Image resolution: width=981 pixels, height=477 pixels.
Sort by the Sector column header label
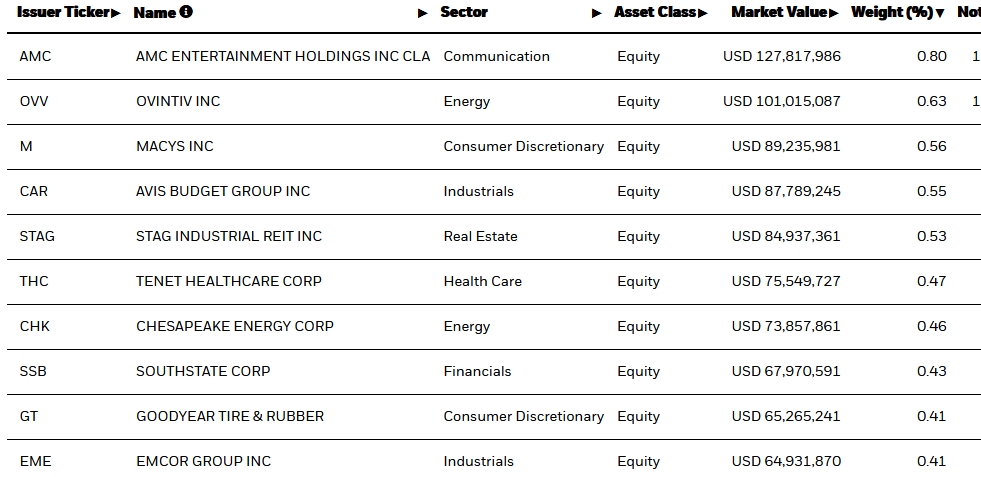464,13
